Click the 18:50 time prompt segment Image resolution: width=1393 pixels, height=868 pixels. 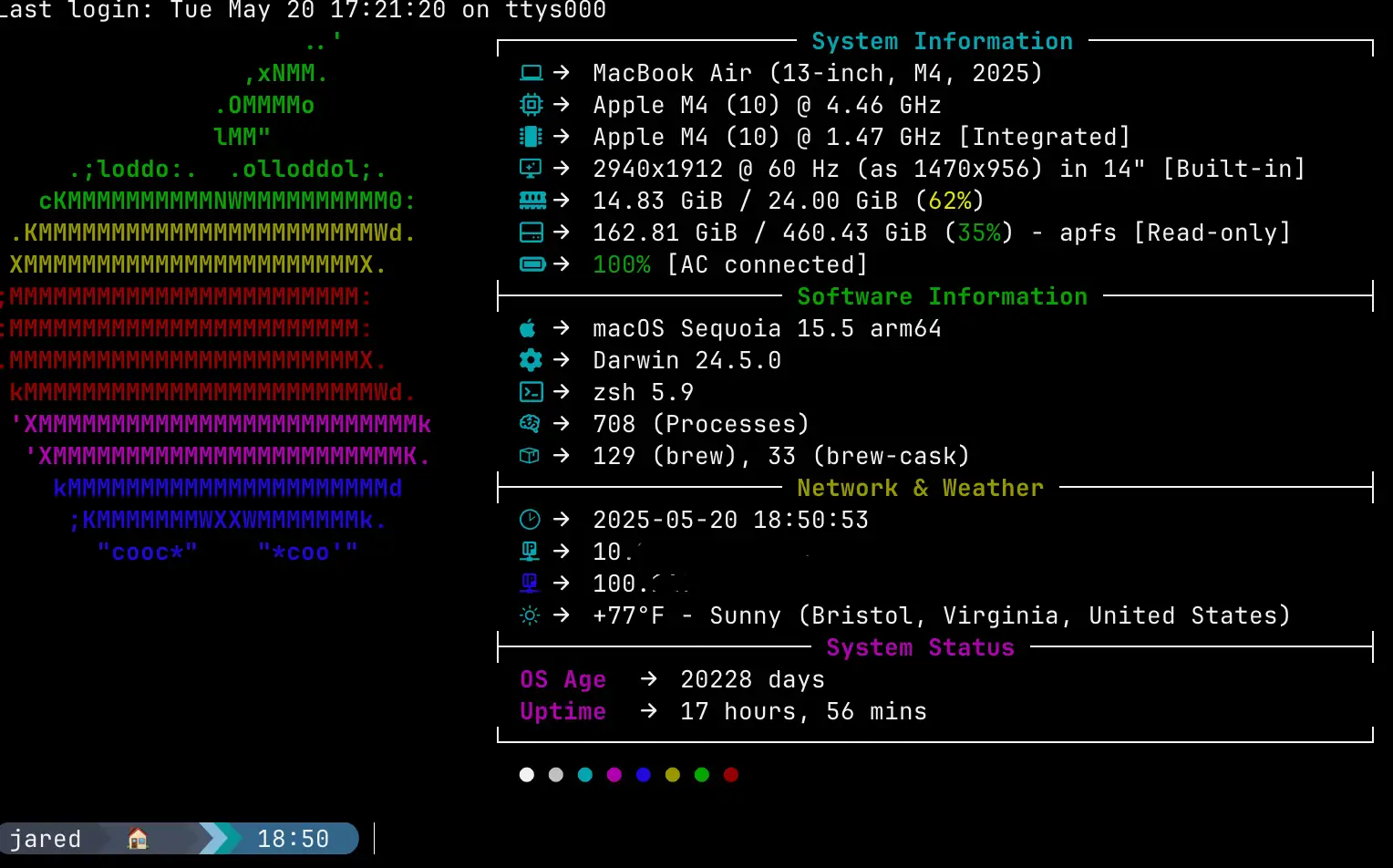coord(293,838)
